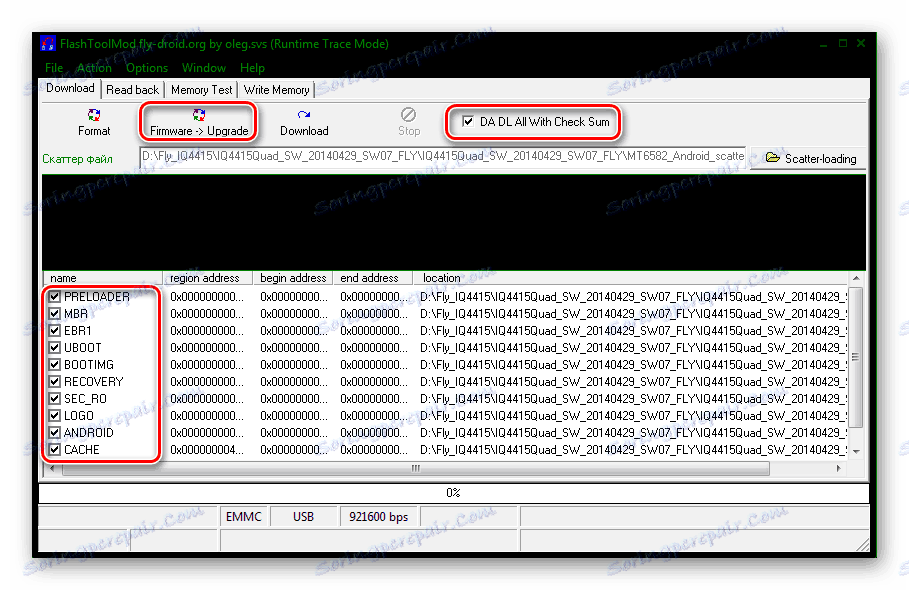Viewport: 909px width, 590px height.
Task: Close the FlashToolMod window
Action: (861, 43)
